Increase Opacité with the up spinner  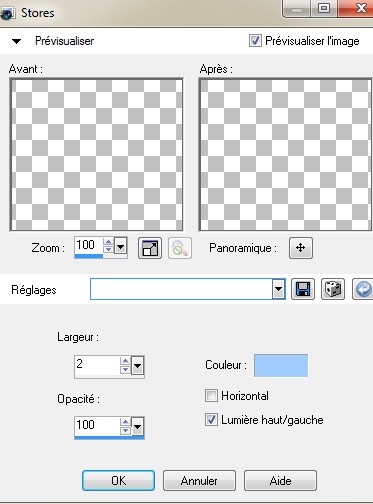point(125,422)
